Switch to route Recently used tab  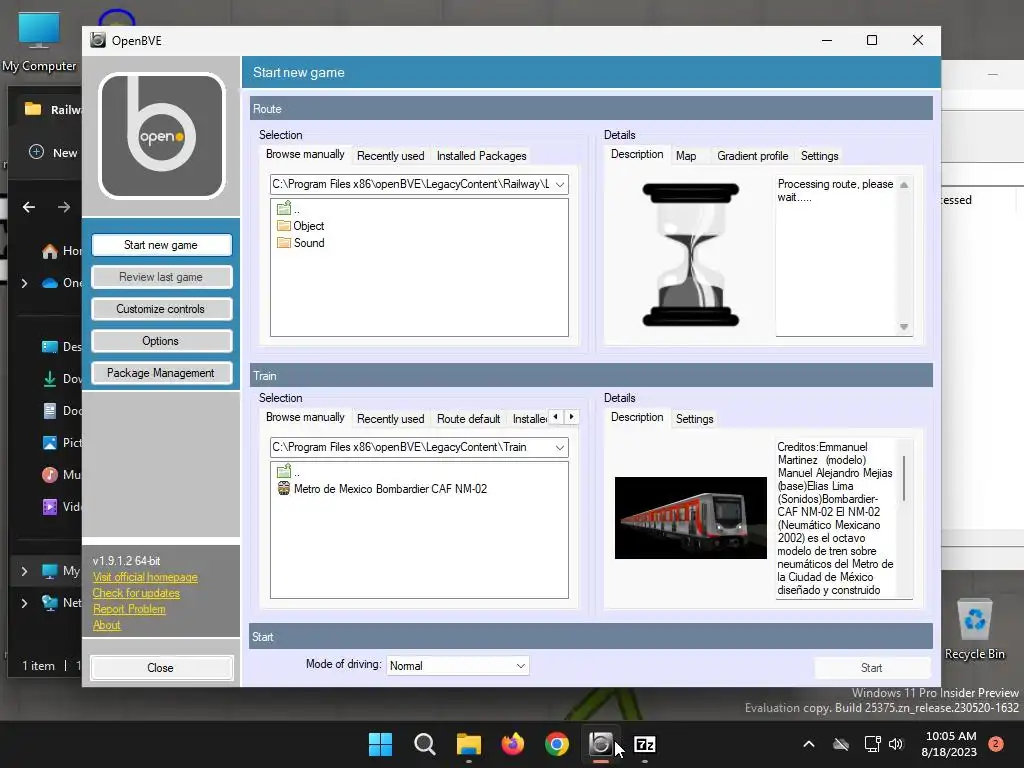tap(391, 155)
